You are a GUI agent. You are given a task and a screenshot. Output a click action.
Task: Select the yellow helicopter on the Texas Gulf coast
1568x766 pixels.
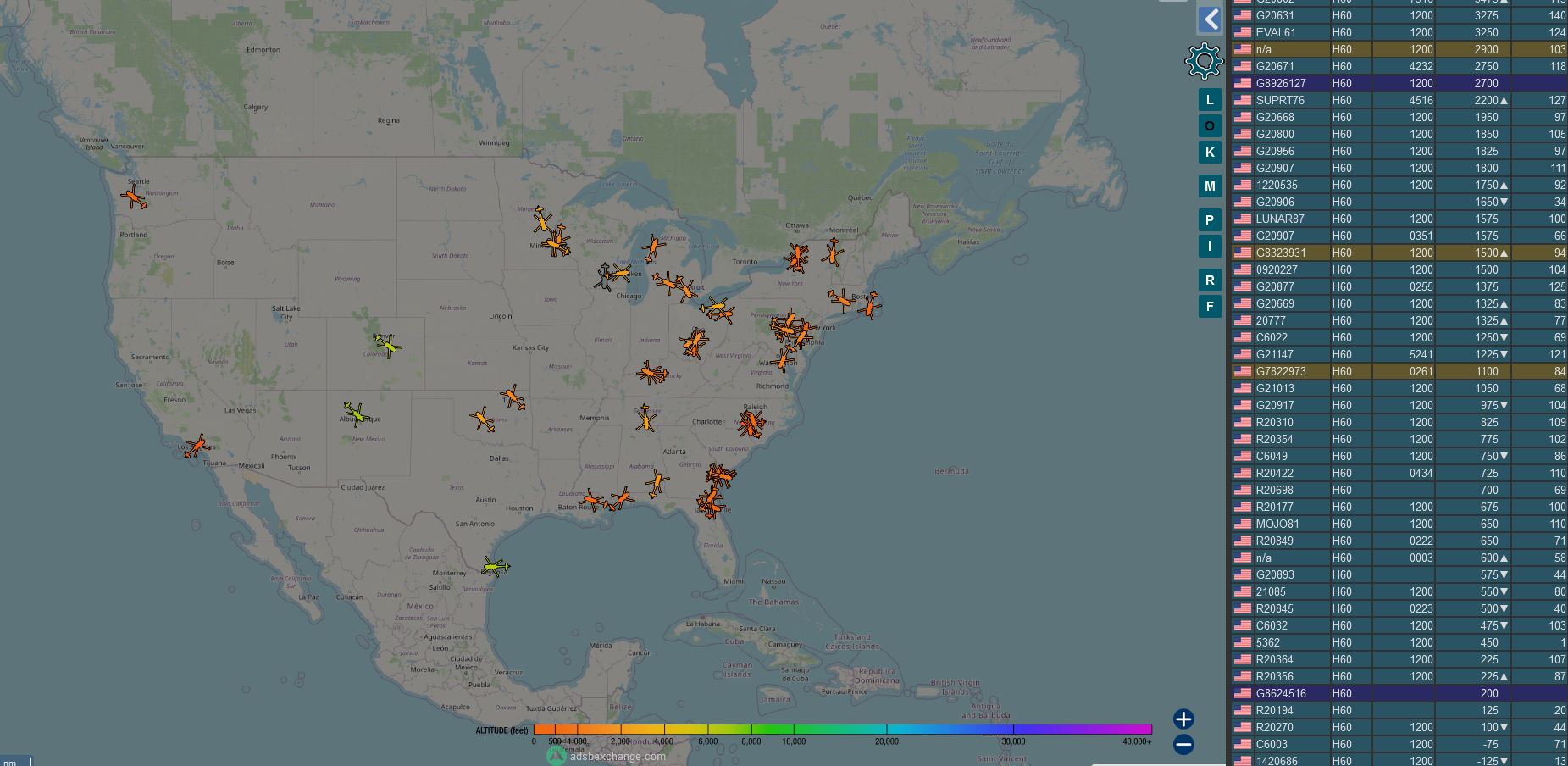[x=496, y=567]
